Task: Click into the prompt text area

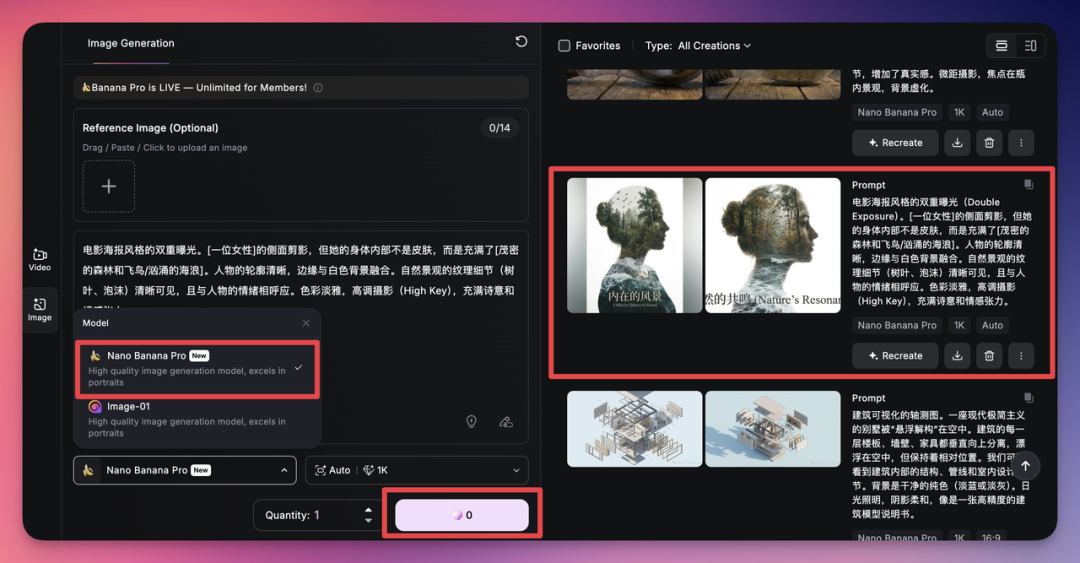Action: point(300,270)
